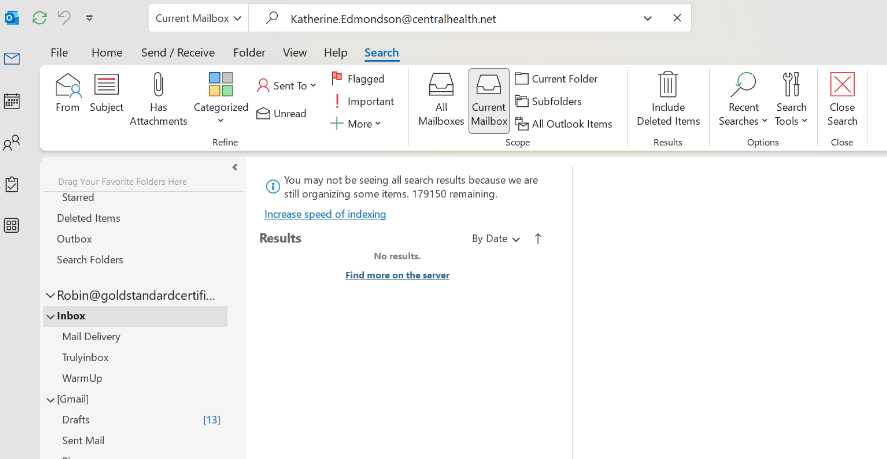Screen dimensions: 887x459
Task: Open the Drafts folder
Action: pyautogui.click(x=76, y=420)
